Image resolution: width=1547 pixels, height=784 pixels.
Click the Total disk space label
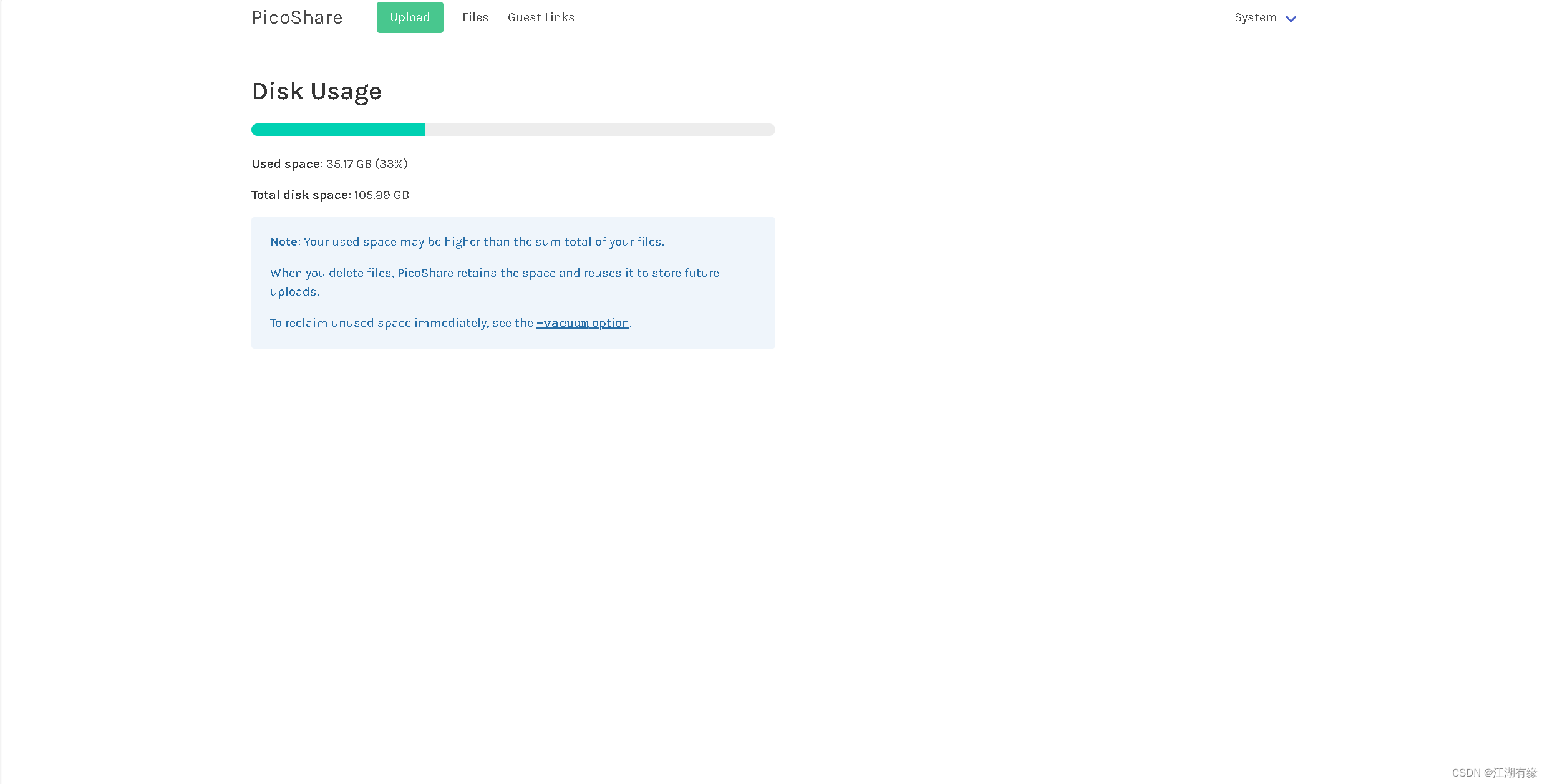299,195
